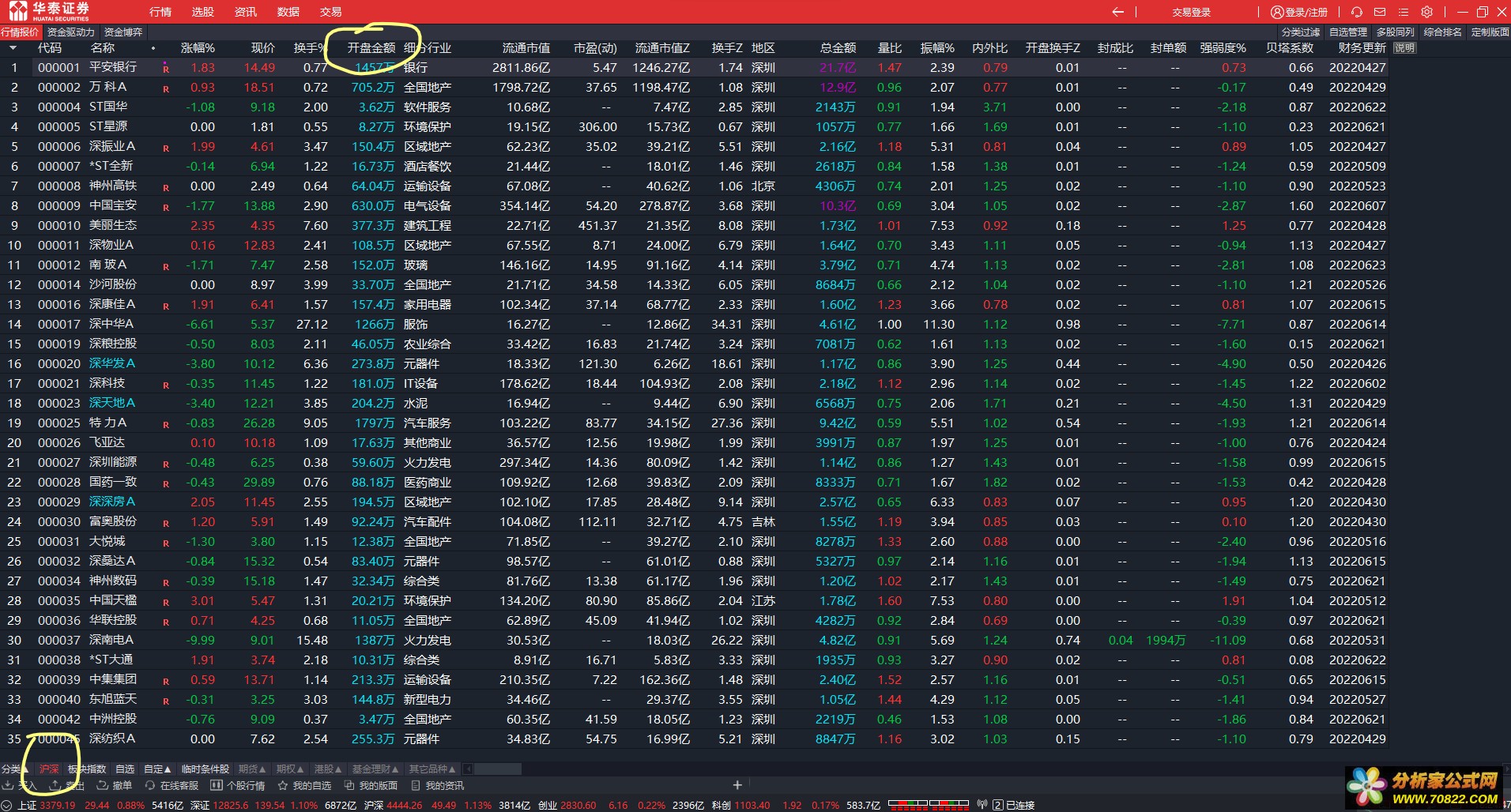Sort by the 涨幅% column header
Screen dimensions: 1511x812
pyautogui.click(x=198, y=48)
